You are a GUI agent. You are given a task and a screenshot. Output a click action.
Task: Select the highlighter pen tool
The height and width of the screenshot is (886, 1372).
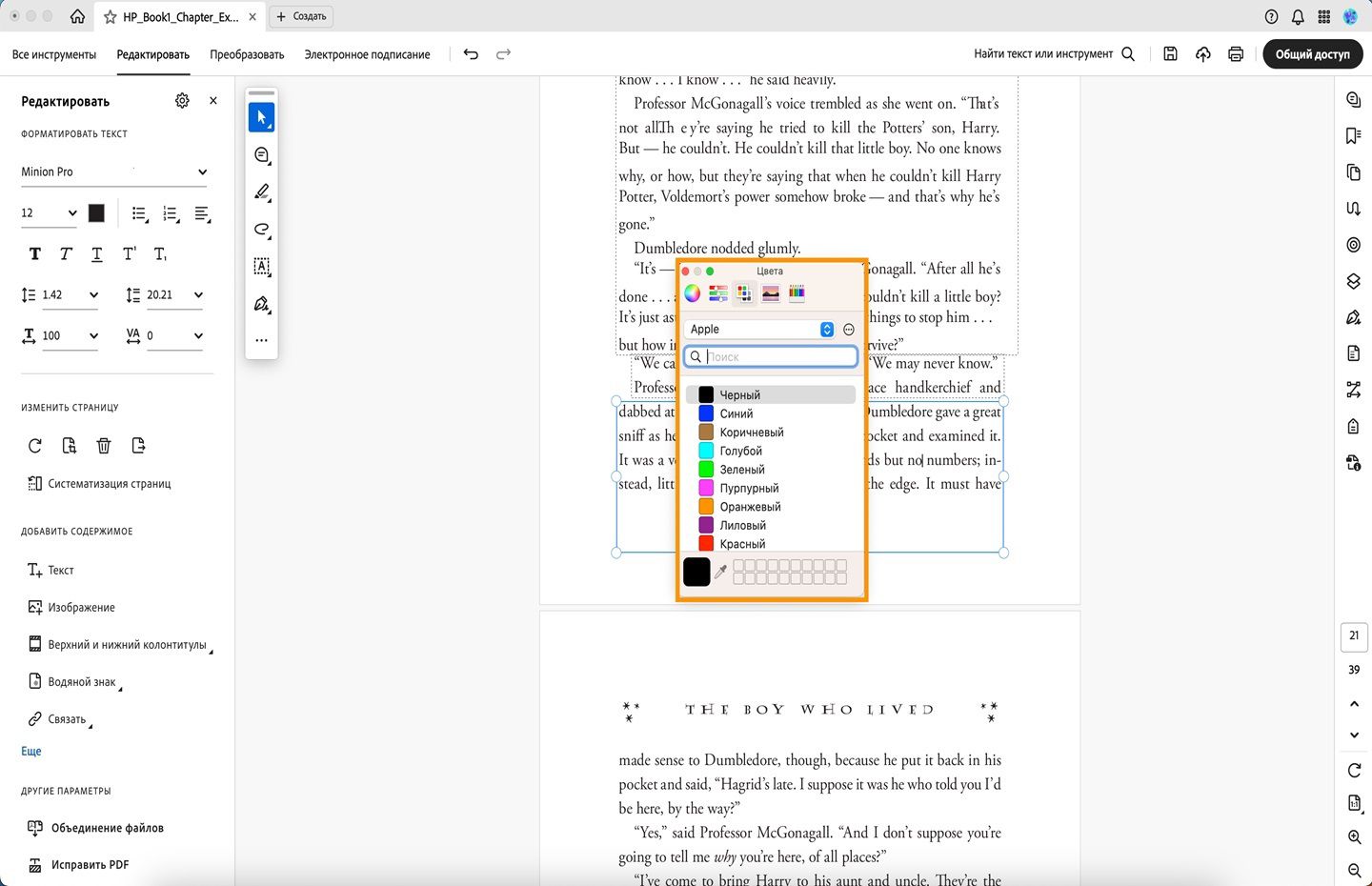pos(261,192)
